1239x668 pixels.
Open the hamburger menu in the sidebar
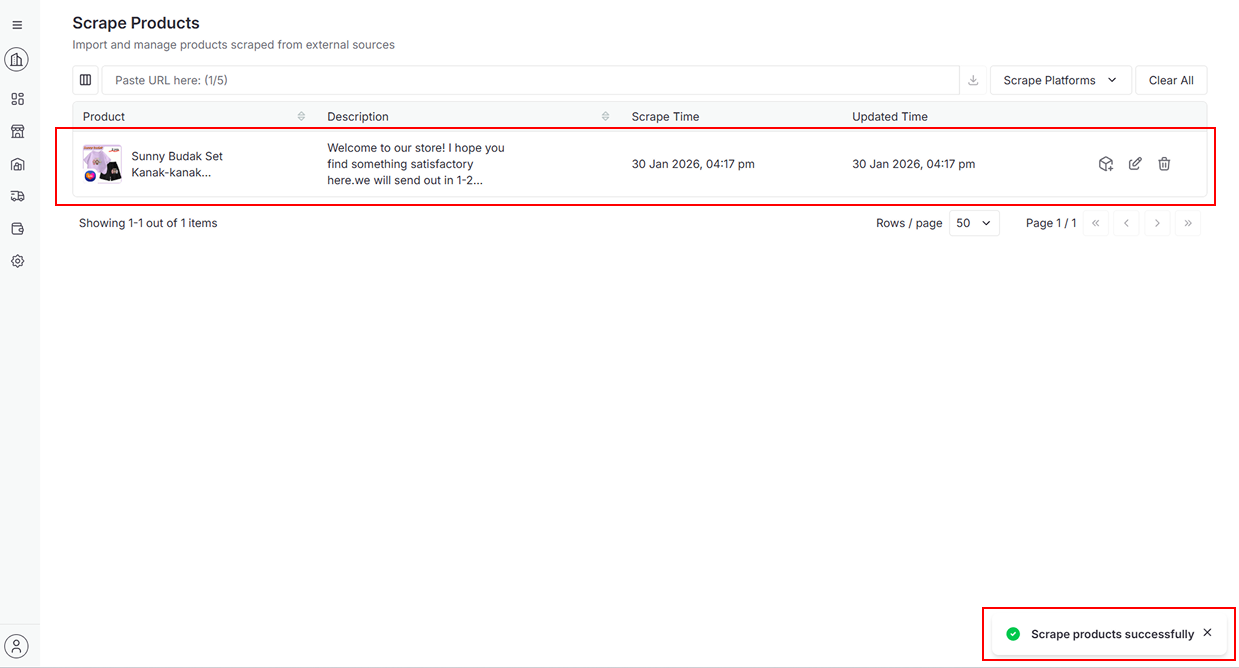17,25
